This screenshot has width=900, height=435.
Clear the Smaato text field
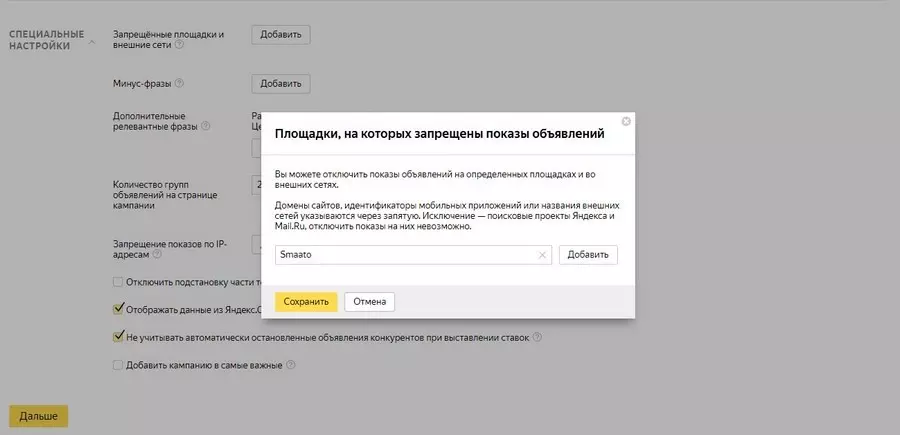click(542, 255)
